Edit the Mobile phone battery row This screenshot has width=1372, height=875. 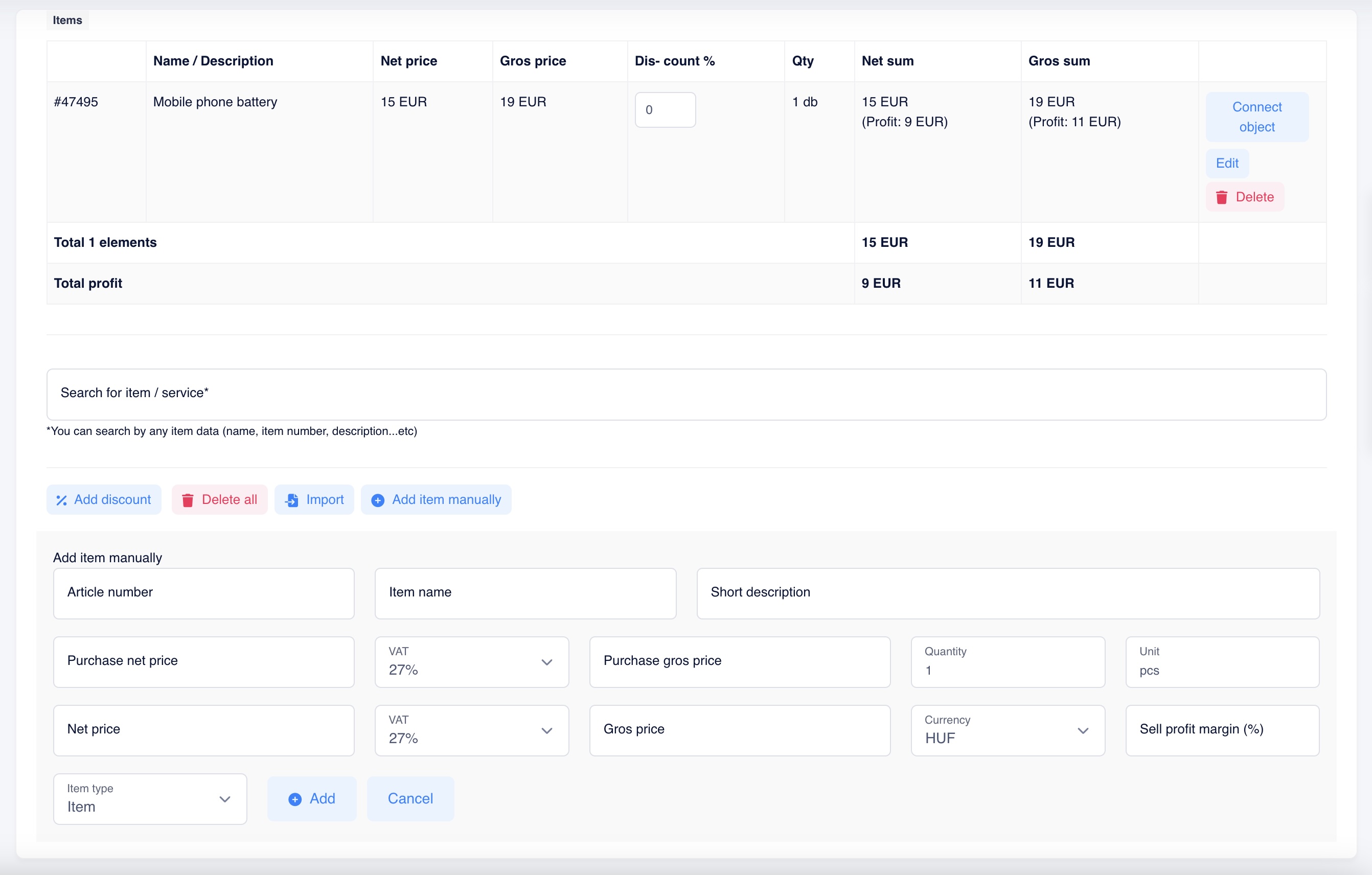coord(1227,164)
